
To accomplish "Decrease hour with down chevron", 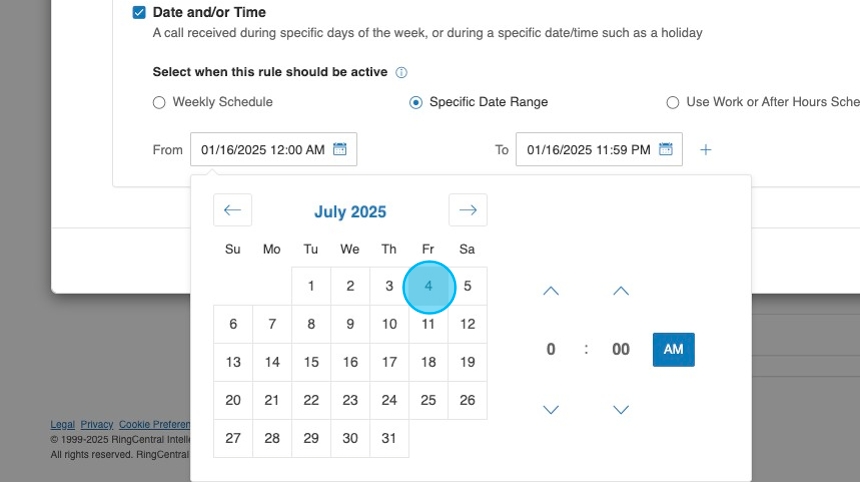I will coord(551,409).
